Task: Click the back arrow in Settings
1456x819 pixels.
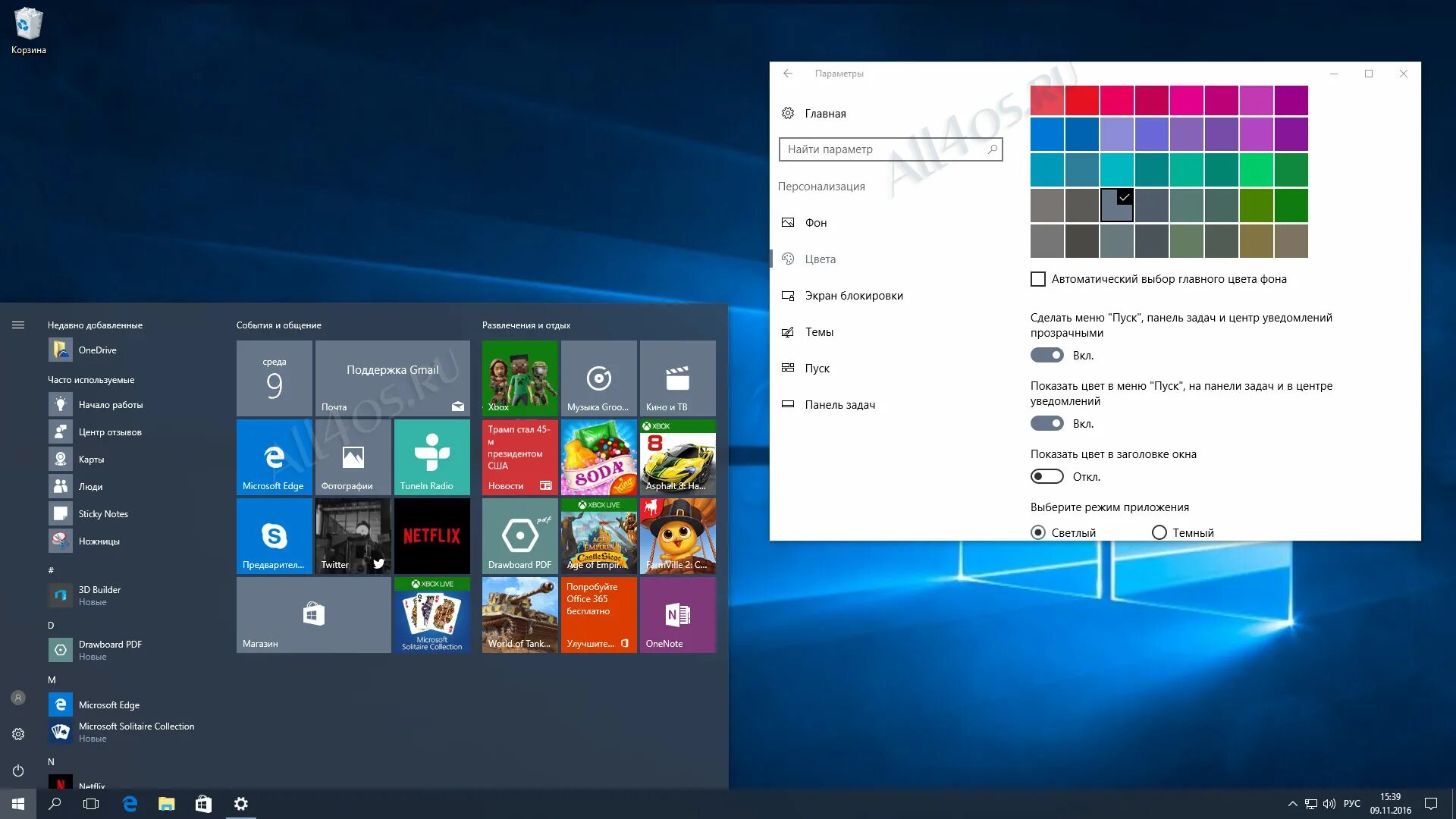Action: tap(788, 73)
